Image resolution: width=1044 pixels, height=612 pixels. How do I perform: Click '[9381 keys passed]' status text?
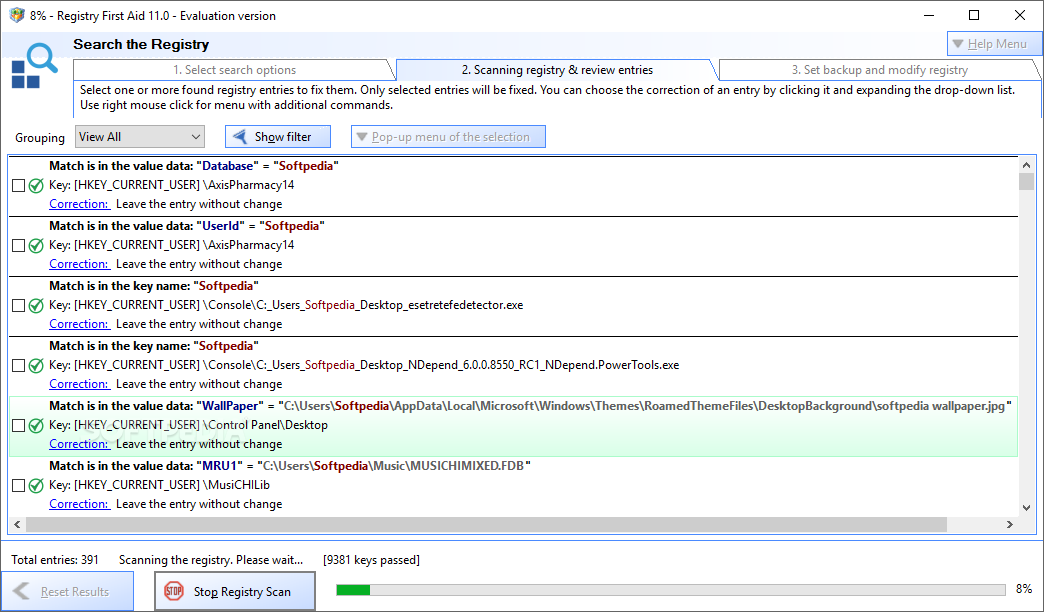(x=372, y=560)
